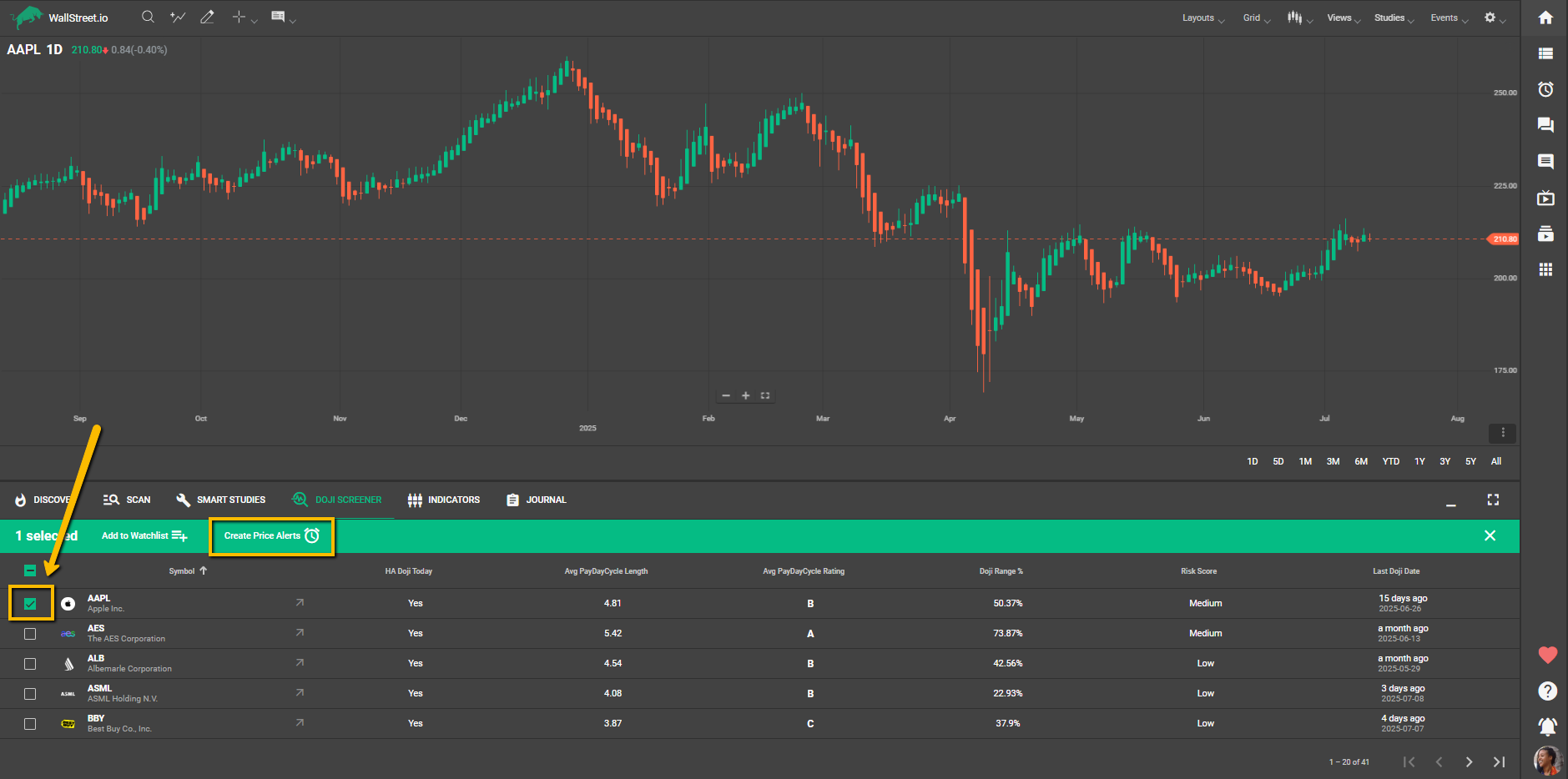
Task: Click the 210.80 price label on axis
Action: pos(1505,239)
